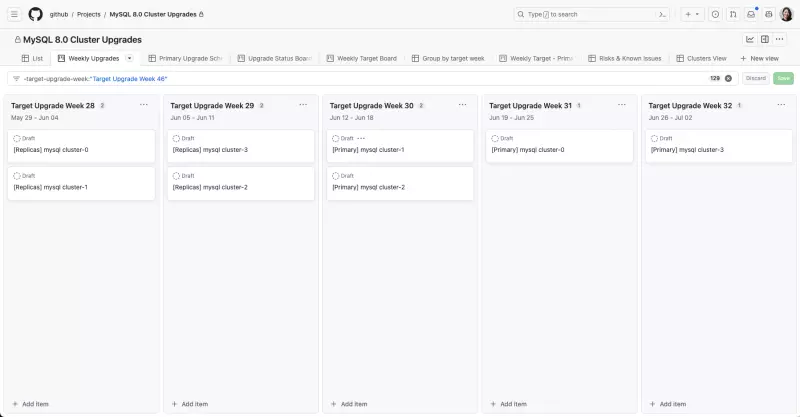Viewport: 800px width, 417px height.
Task: Open [Replicas] mysql cluster-3 card
Action: point(241,146)
